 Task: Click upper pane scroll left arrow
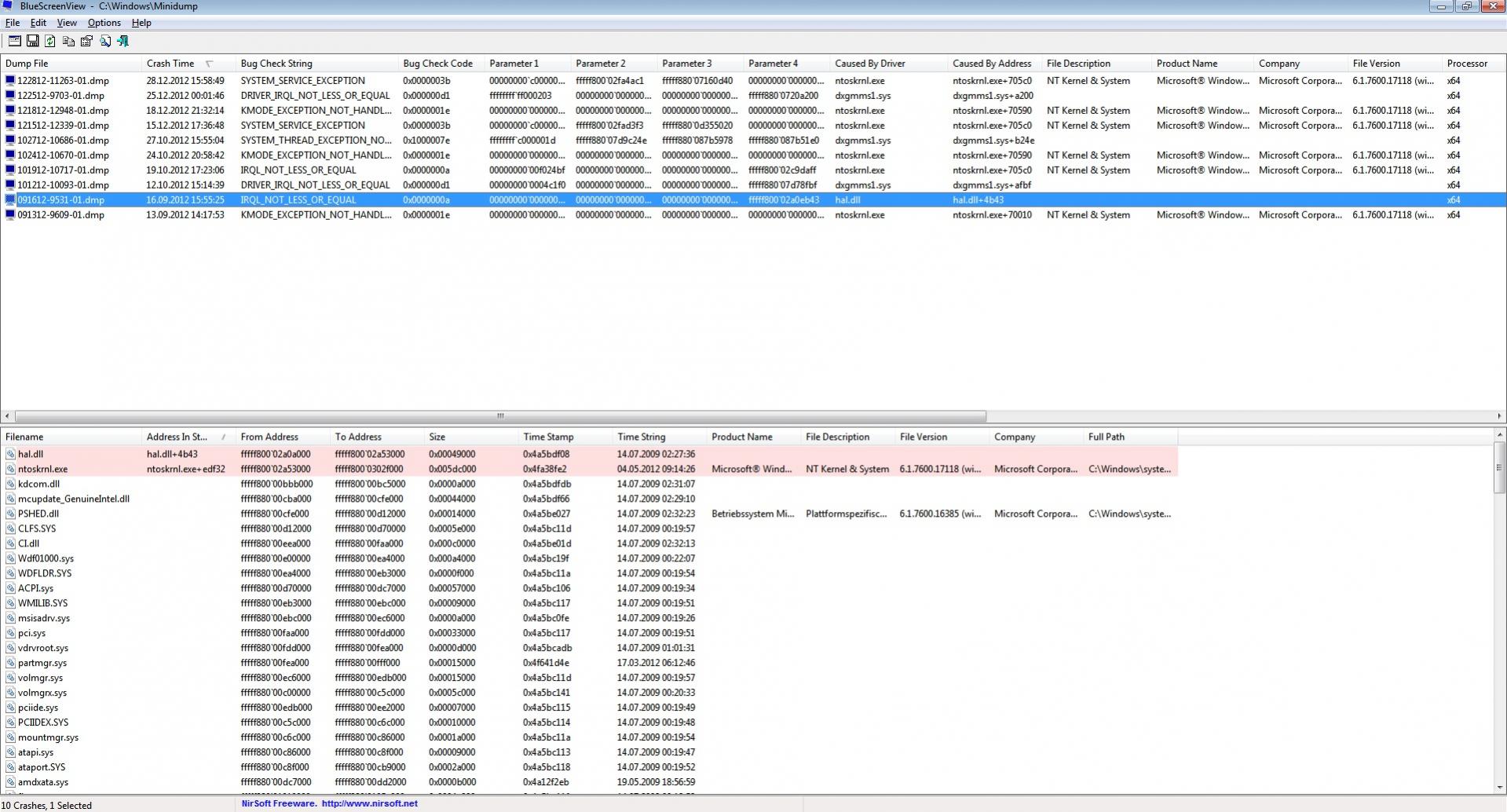[x=7, y=416]
